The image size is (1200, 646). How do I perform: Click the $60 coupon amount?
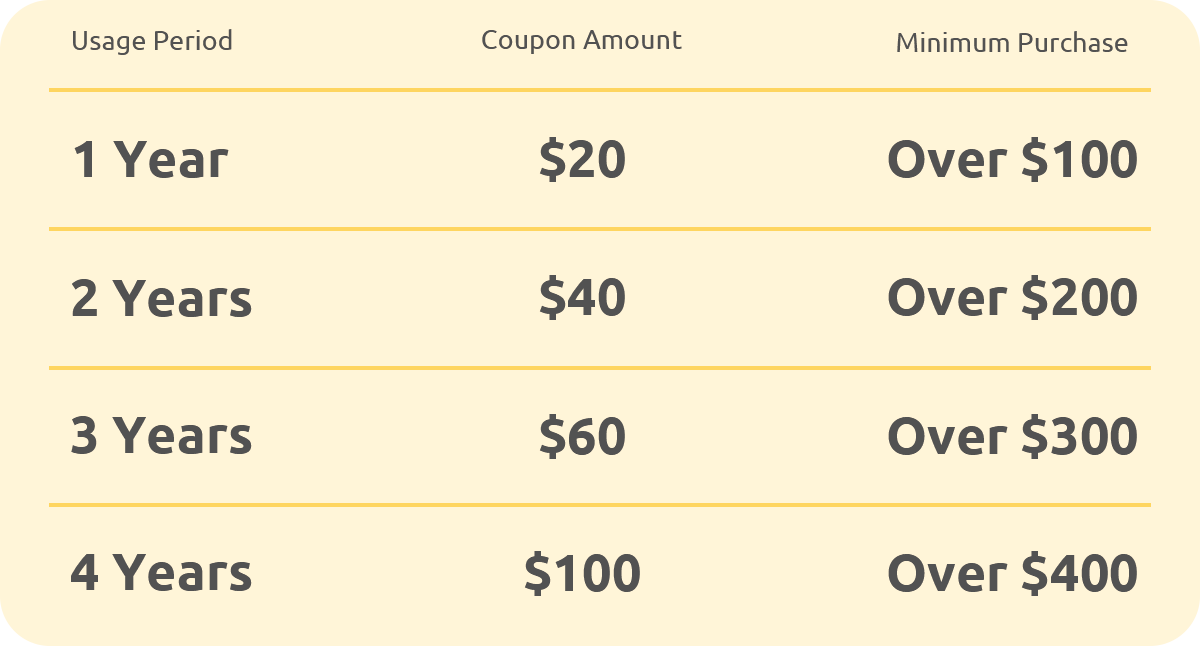coord(582,436)
